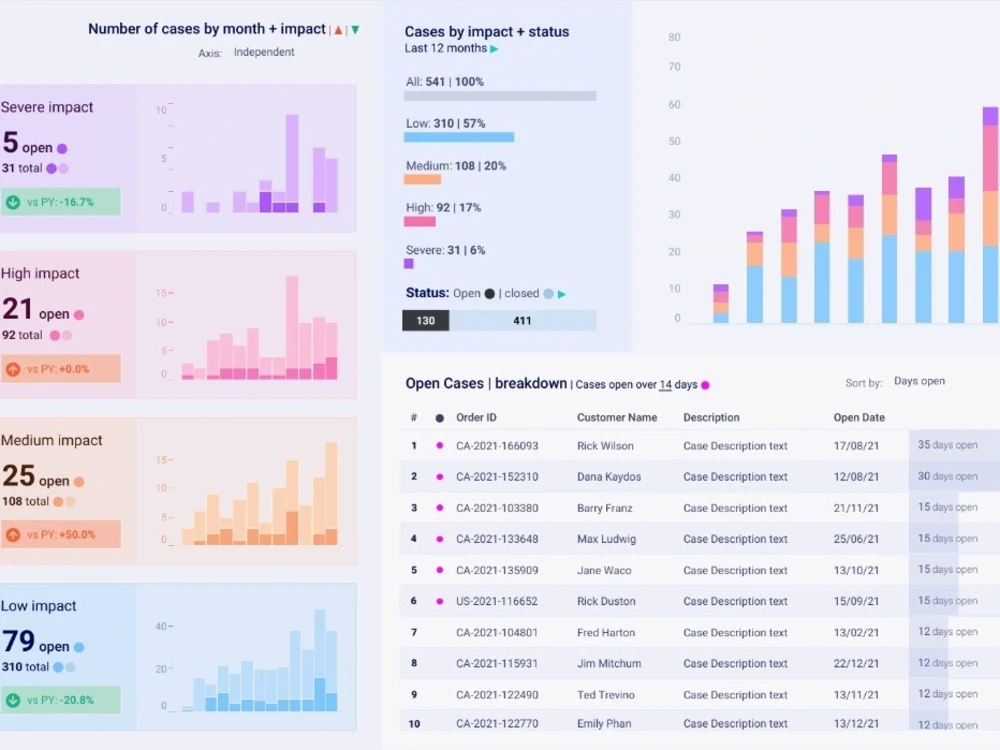Viewport: 1000px width, 750px height.
Task: Select the Open Date column header
Action: (858, 417)
